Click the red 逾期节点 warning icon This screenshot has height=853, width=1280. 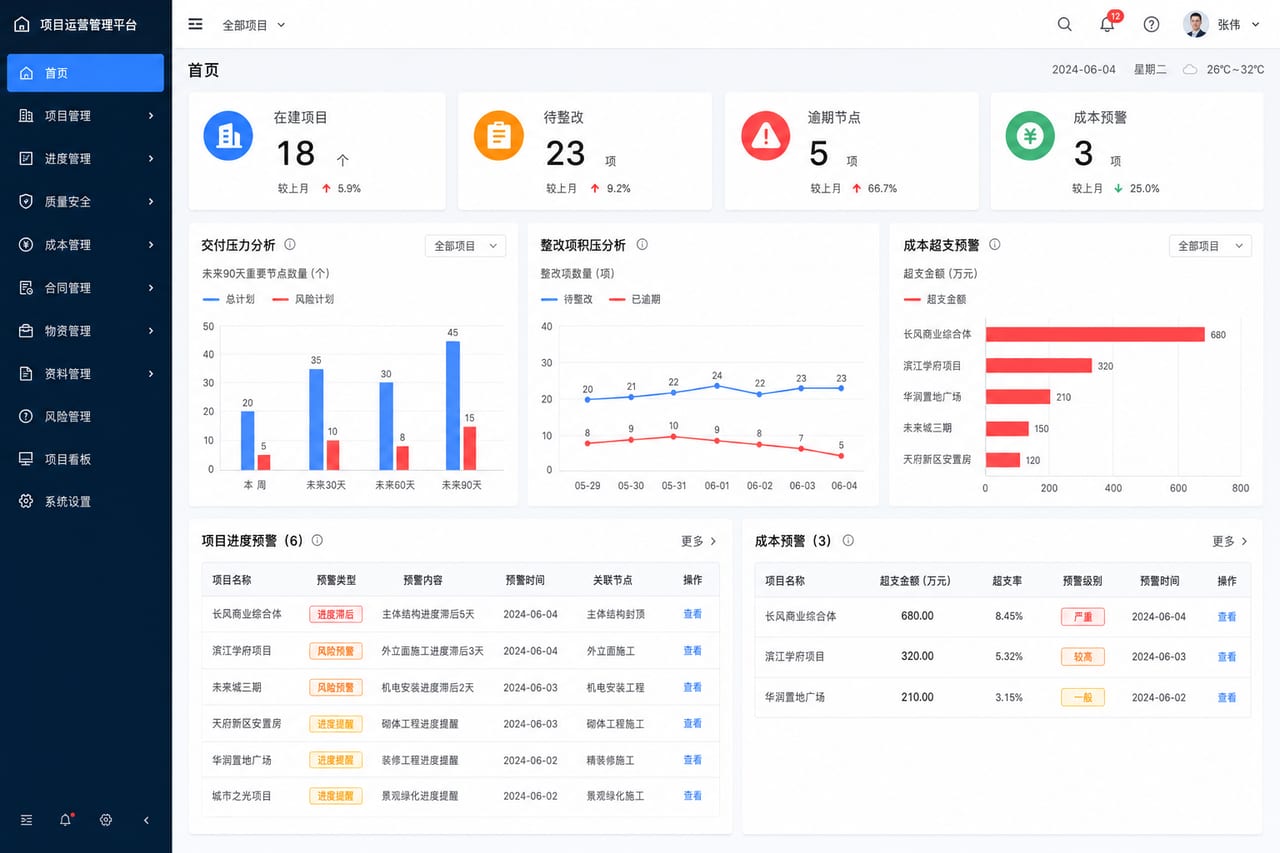(x=766, y=136)
